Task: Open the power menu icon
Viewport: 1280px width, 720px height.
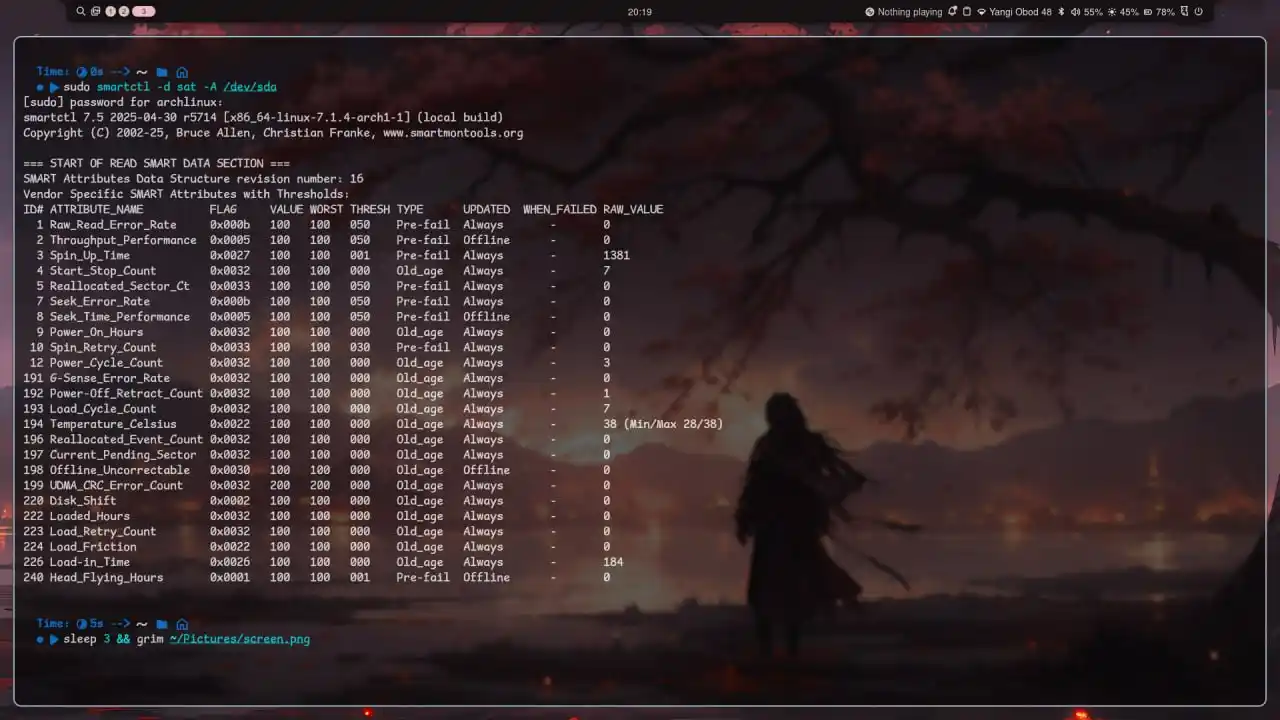Action: 1198,12
